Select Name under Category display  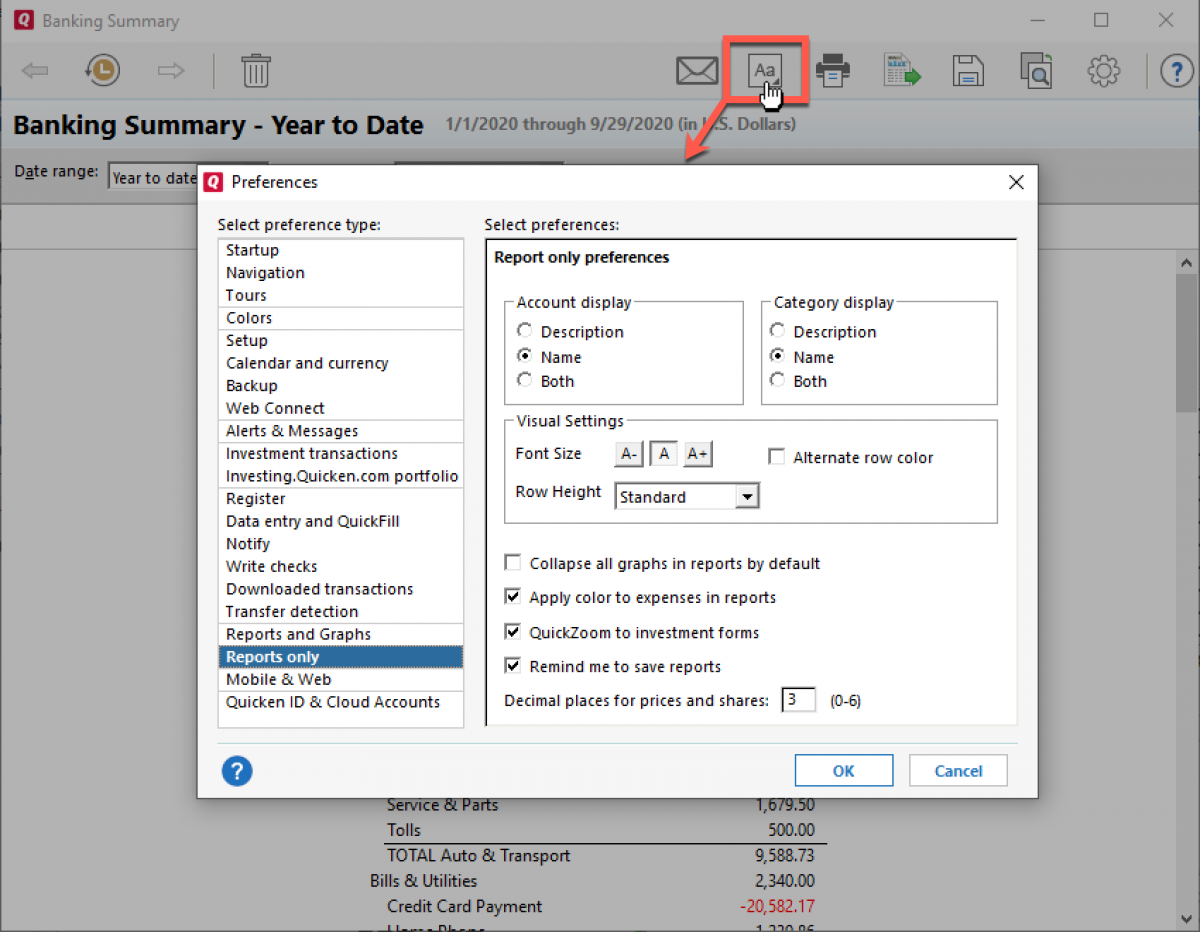(801, 357)
